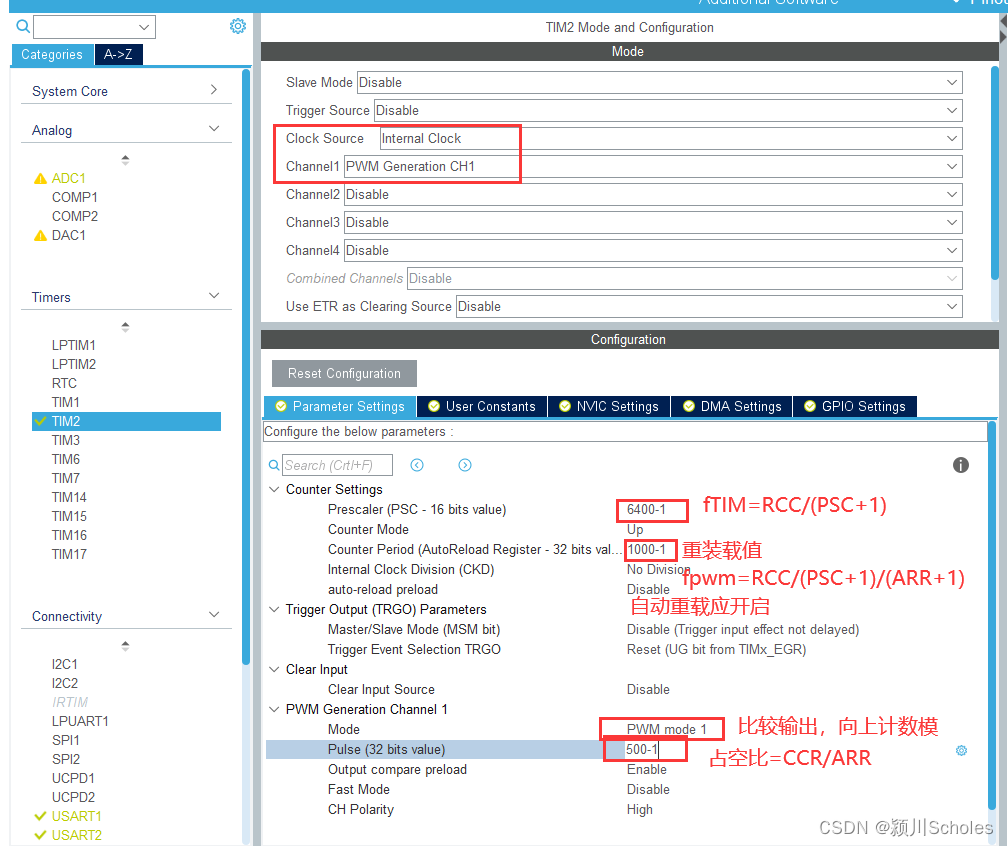The image size is (1008, 846).
Task: Open the gear icon next to Pulse value
Action: point(961,749)
